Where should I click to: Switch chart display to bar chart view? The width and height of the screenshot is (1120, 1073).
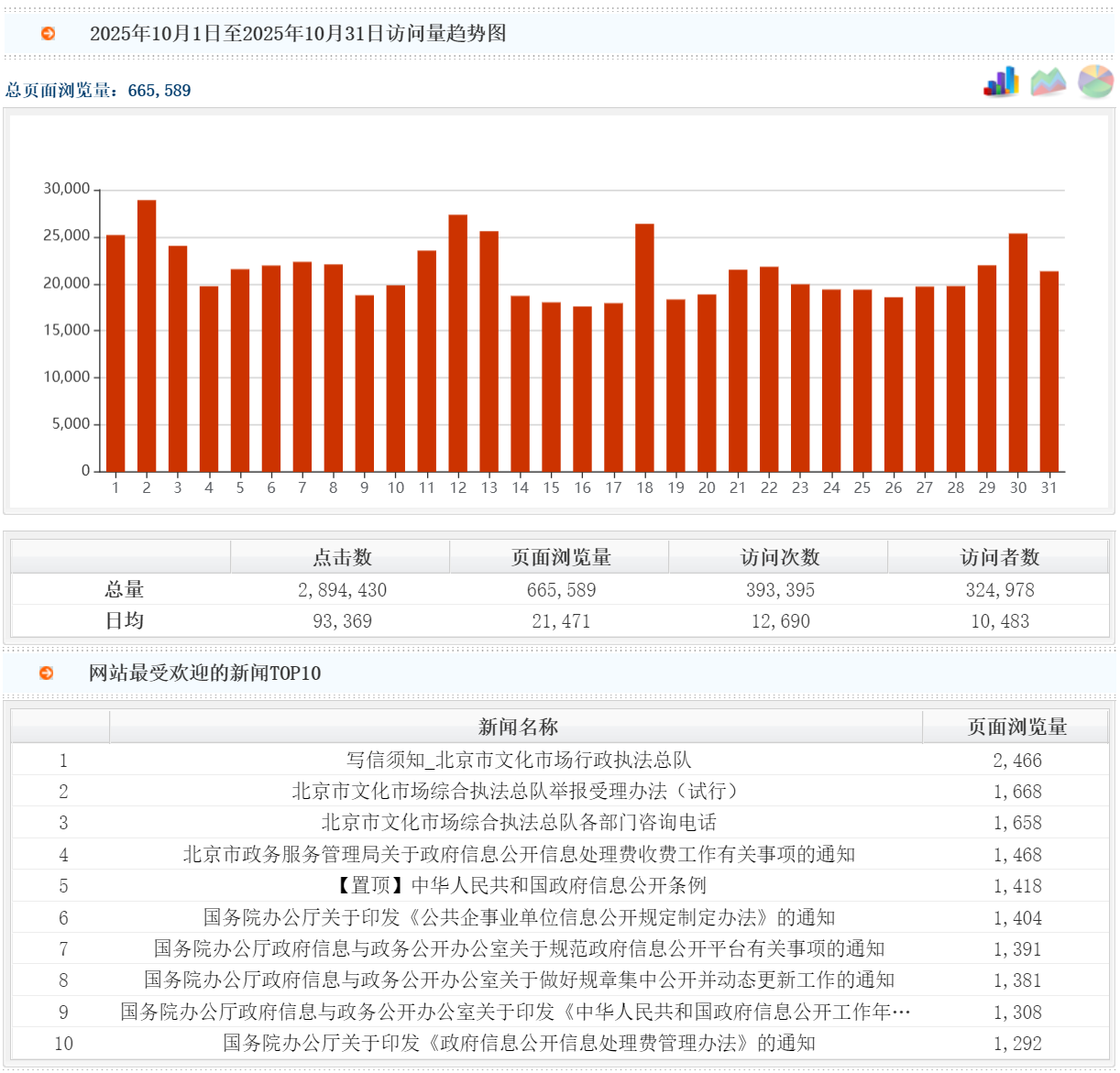coord(1001,83)
